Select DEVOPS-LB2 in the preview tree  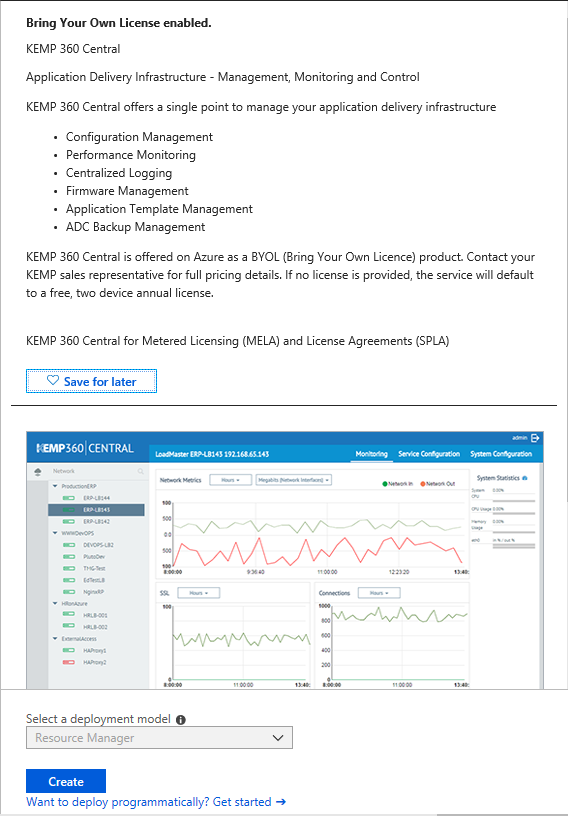click(98, 545)
